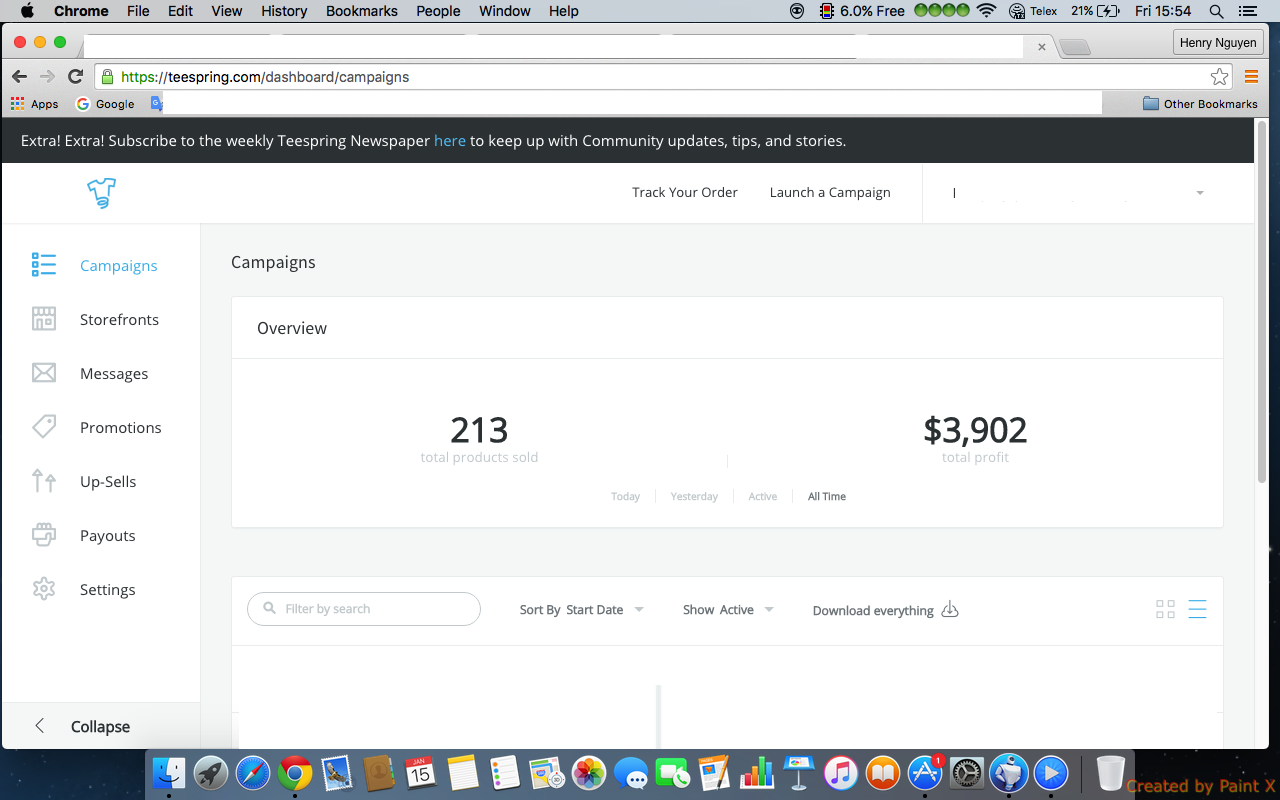
Task: Open Apps shortcut in bookmarks bar
Action: pyautogui.click(x=35, y=104)
